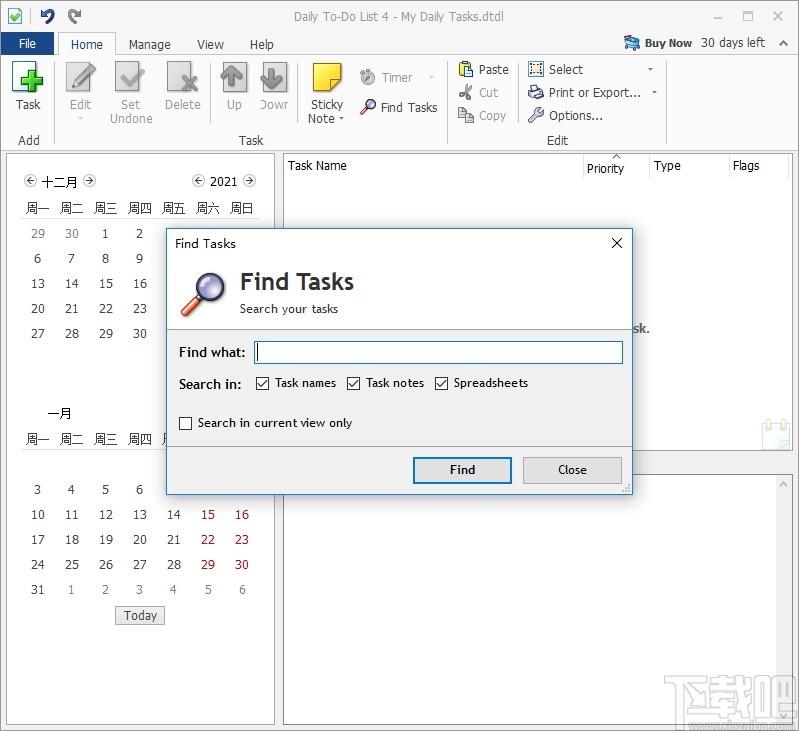Go to previous year before 2021
Viewport: 799px width, 731px height.
tap(198, 180)
